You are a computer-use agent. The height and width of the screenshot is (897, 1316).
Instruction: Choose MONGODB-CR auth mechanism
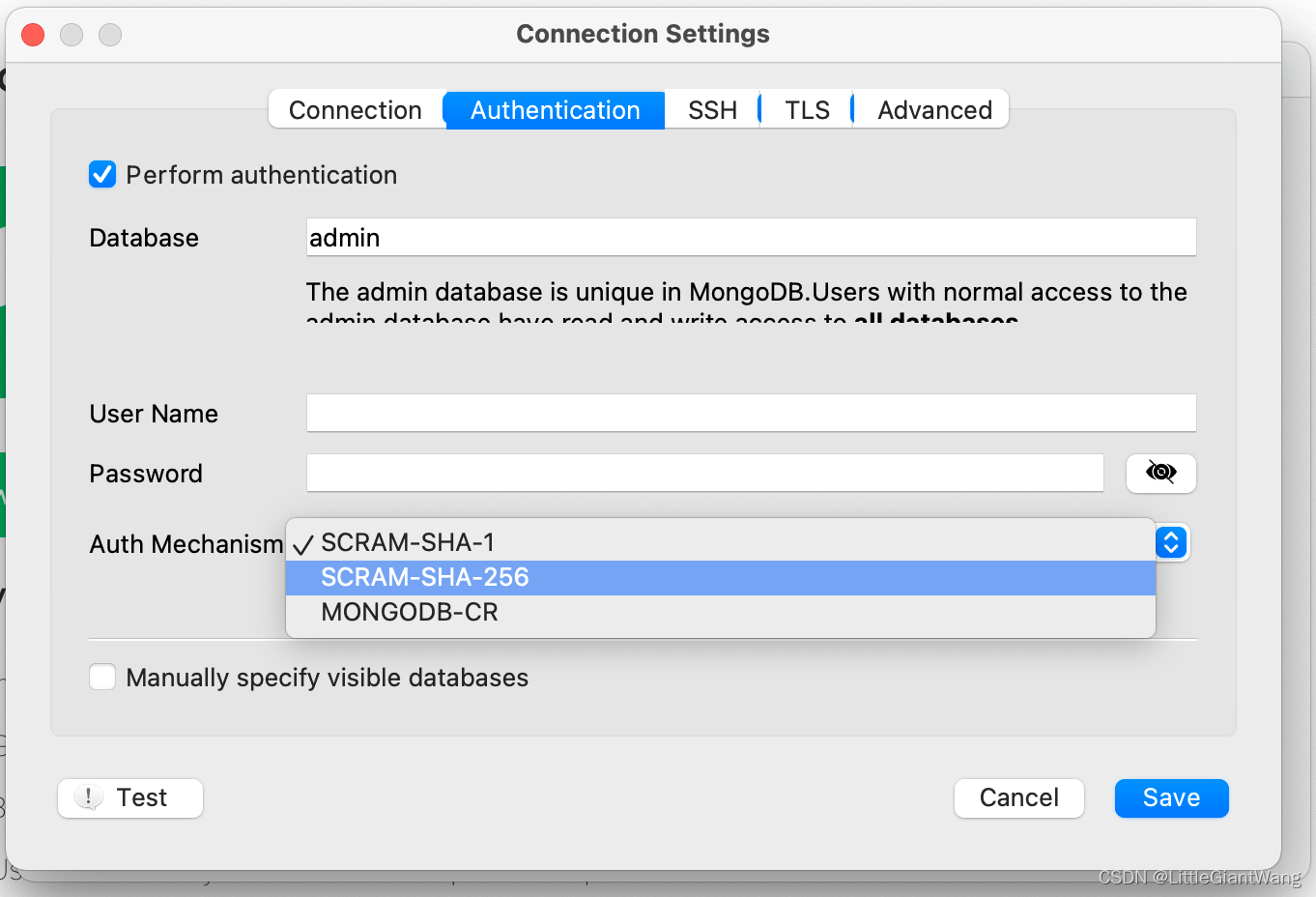410,612
